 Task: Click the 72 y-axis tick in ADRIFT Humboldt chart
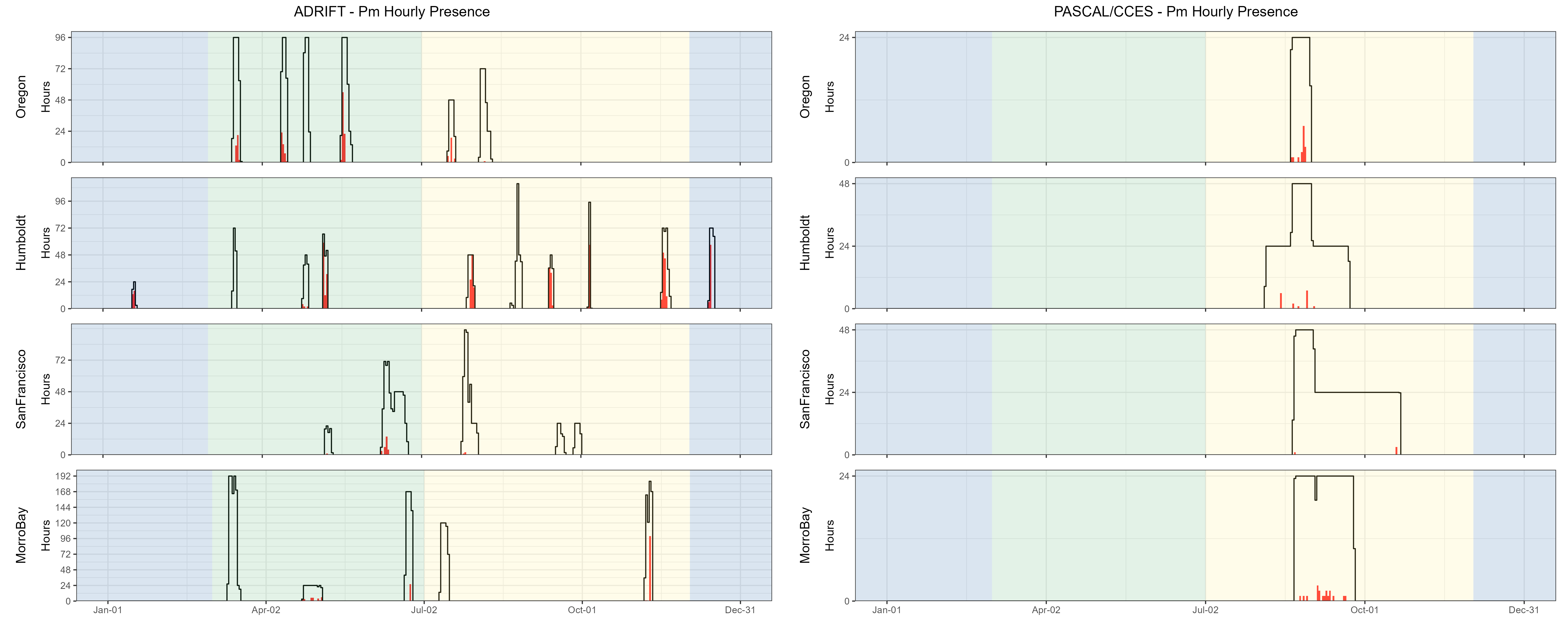(x=60, y=228)
